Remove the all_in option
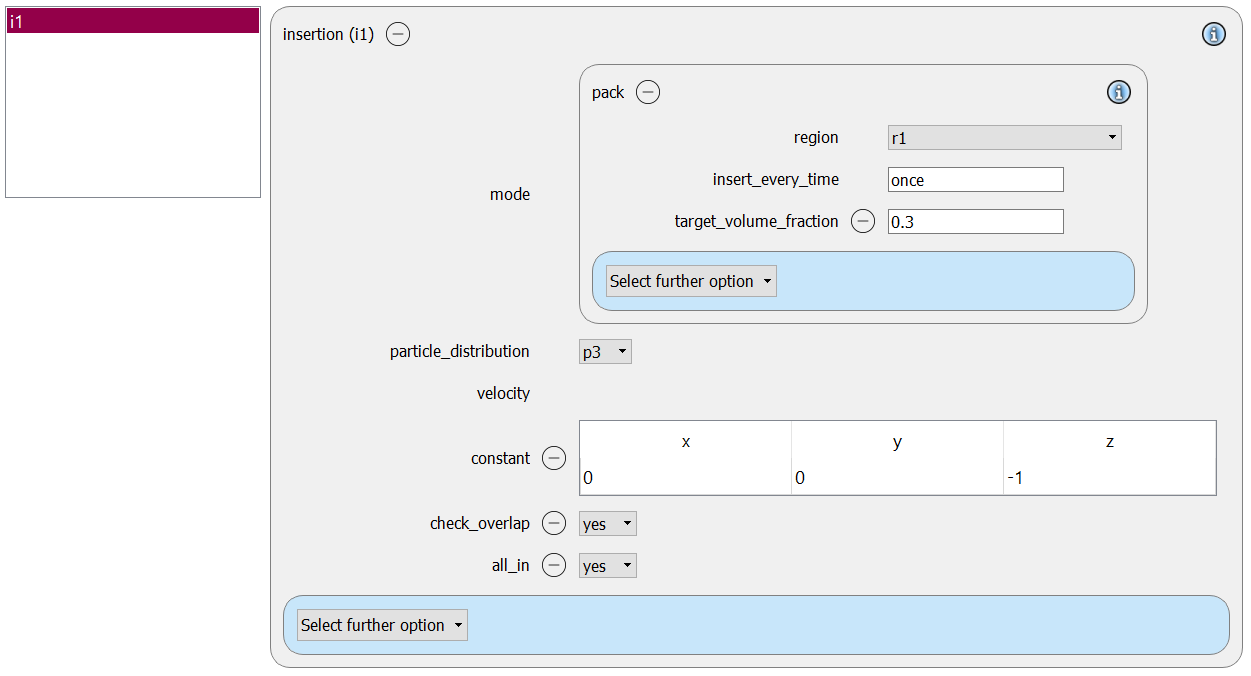The width and height of the screenshot is (1251, 676). click(553, 565)
